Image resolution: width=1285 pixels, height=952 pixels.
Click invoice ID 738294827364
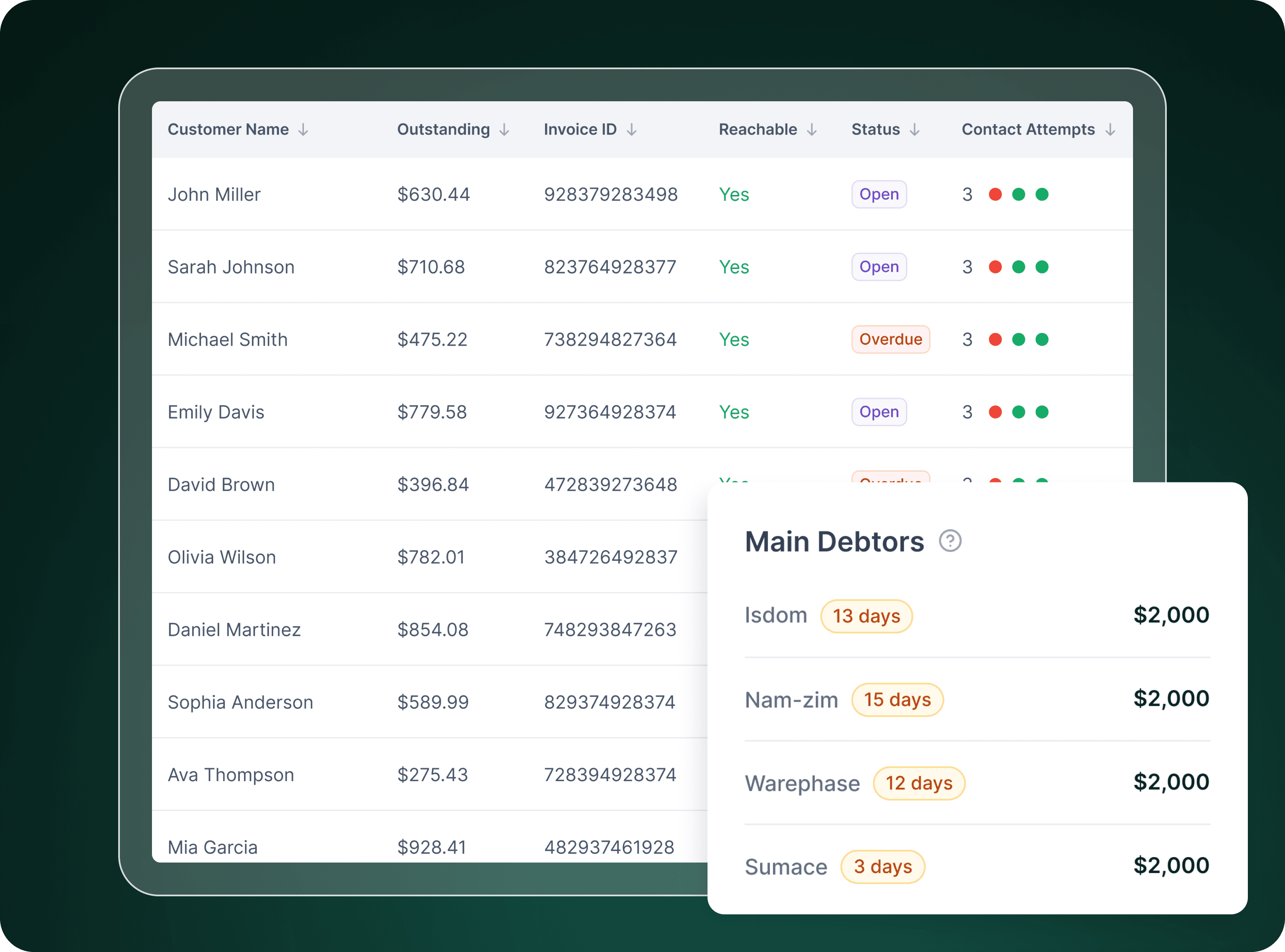click(x=610, y=340)
